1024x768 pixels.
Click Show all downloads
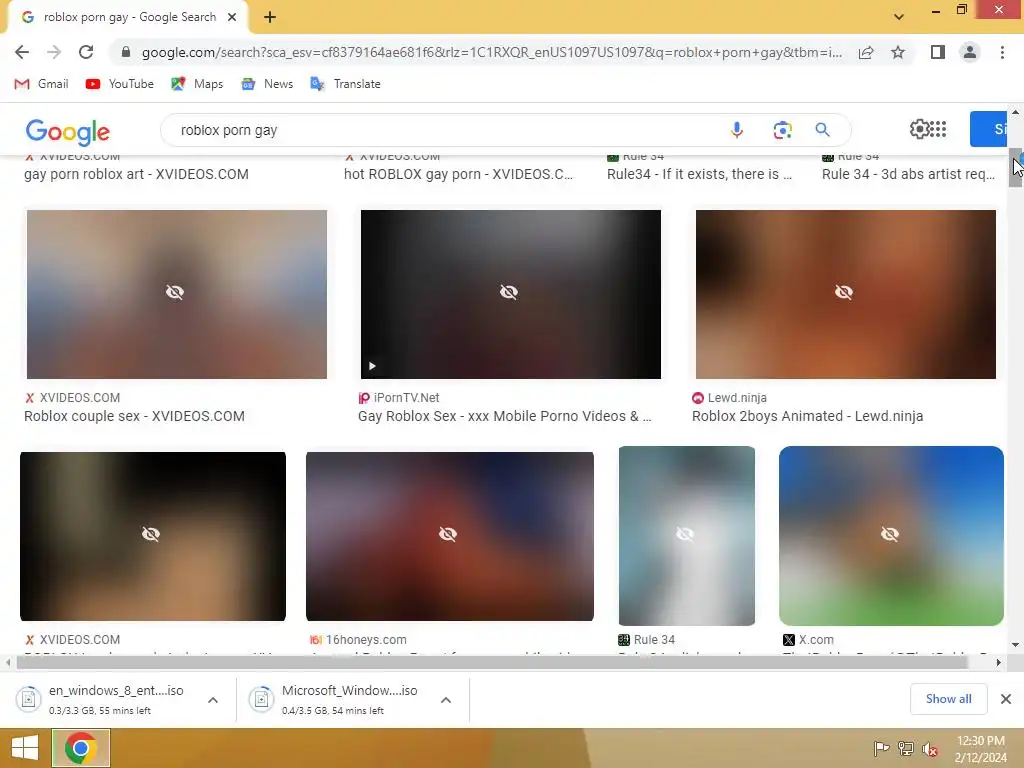[948, 699]
